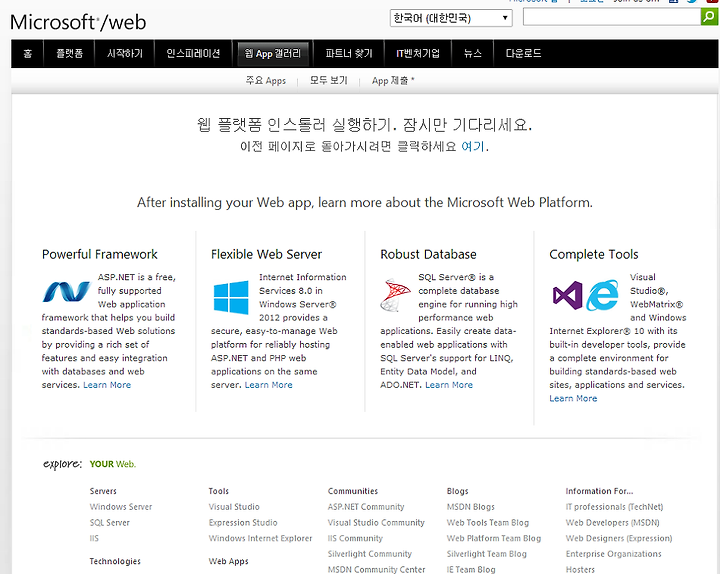Screen dimensions: 720x574
Task: Open the 인스피레이션 menu item
Action: click(193, 54)
